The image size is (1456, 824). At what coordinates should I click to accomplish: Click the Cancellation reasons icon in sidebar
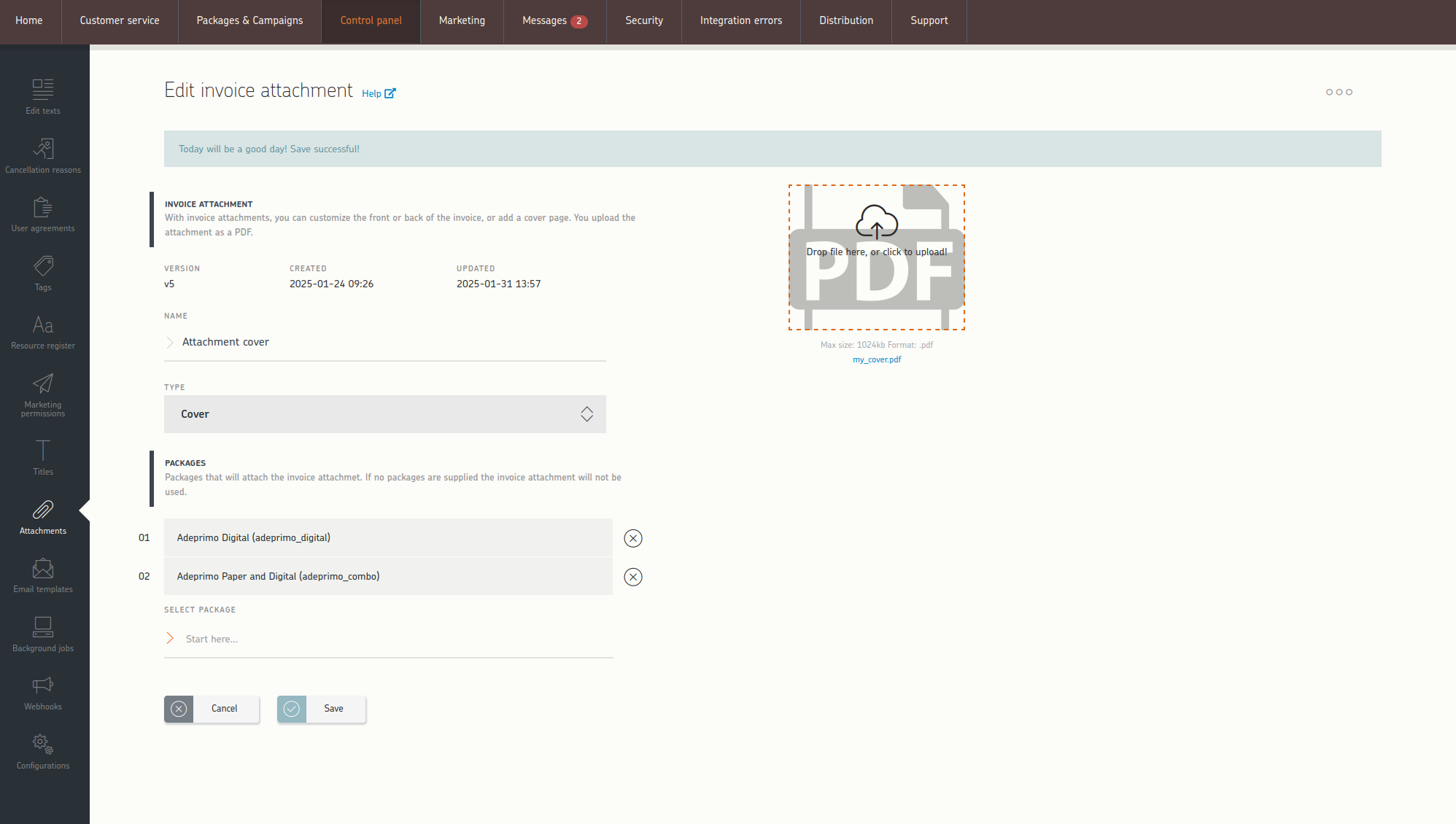pos(44,156)
